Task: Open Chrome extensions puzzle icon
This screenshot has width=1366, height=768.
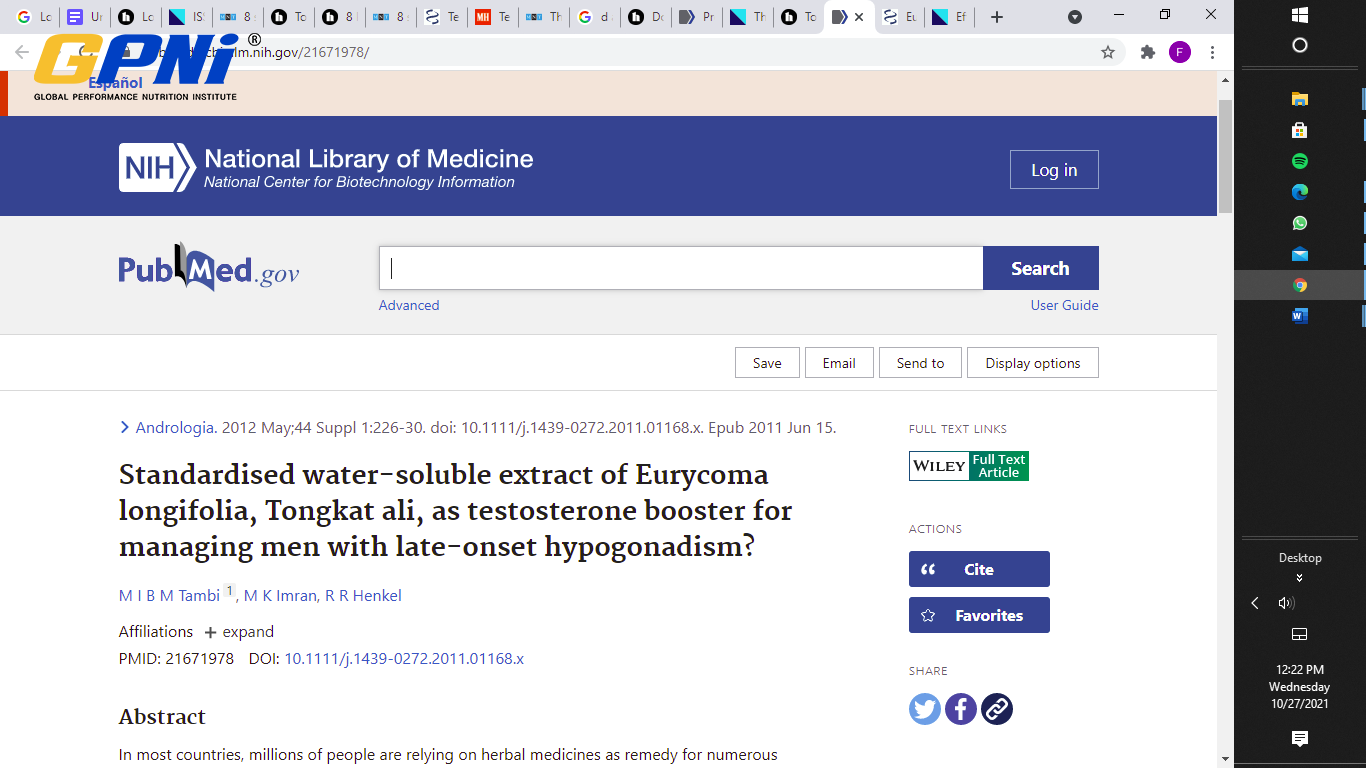Action: point(1148,52)
